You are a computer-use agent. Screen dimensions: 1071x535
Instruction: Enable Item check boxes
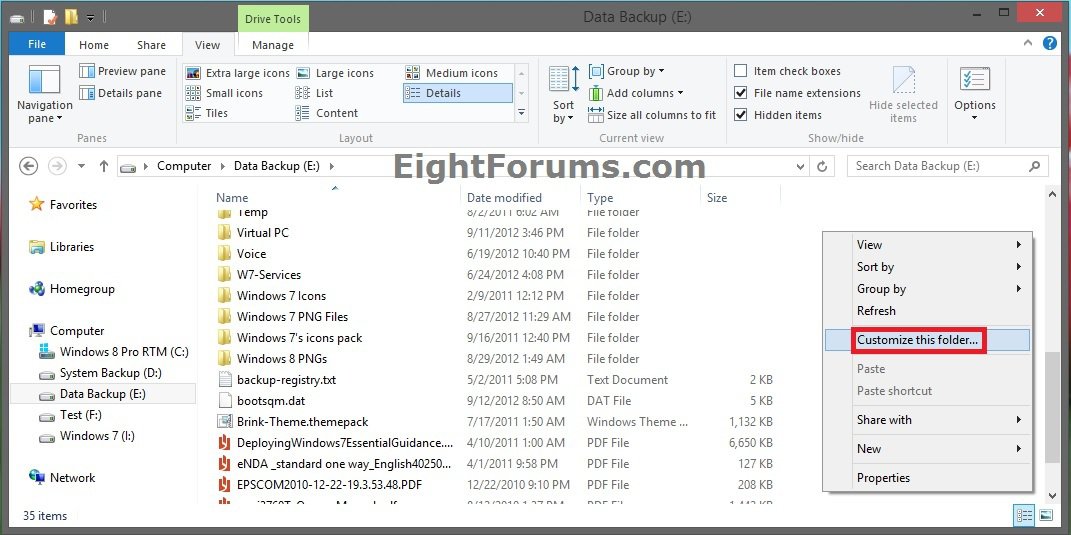point(741,71)
